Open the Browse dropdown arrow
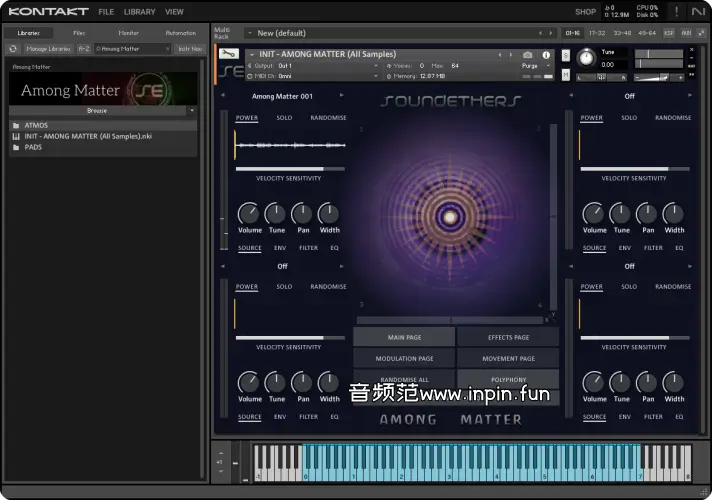This screenshot has width=712, height=500. click(190, 111)
